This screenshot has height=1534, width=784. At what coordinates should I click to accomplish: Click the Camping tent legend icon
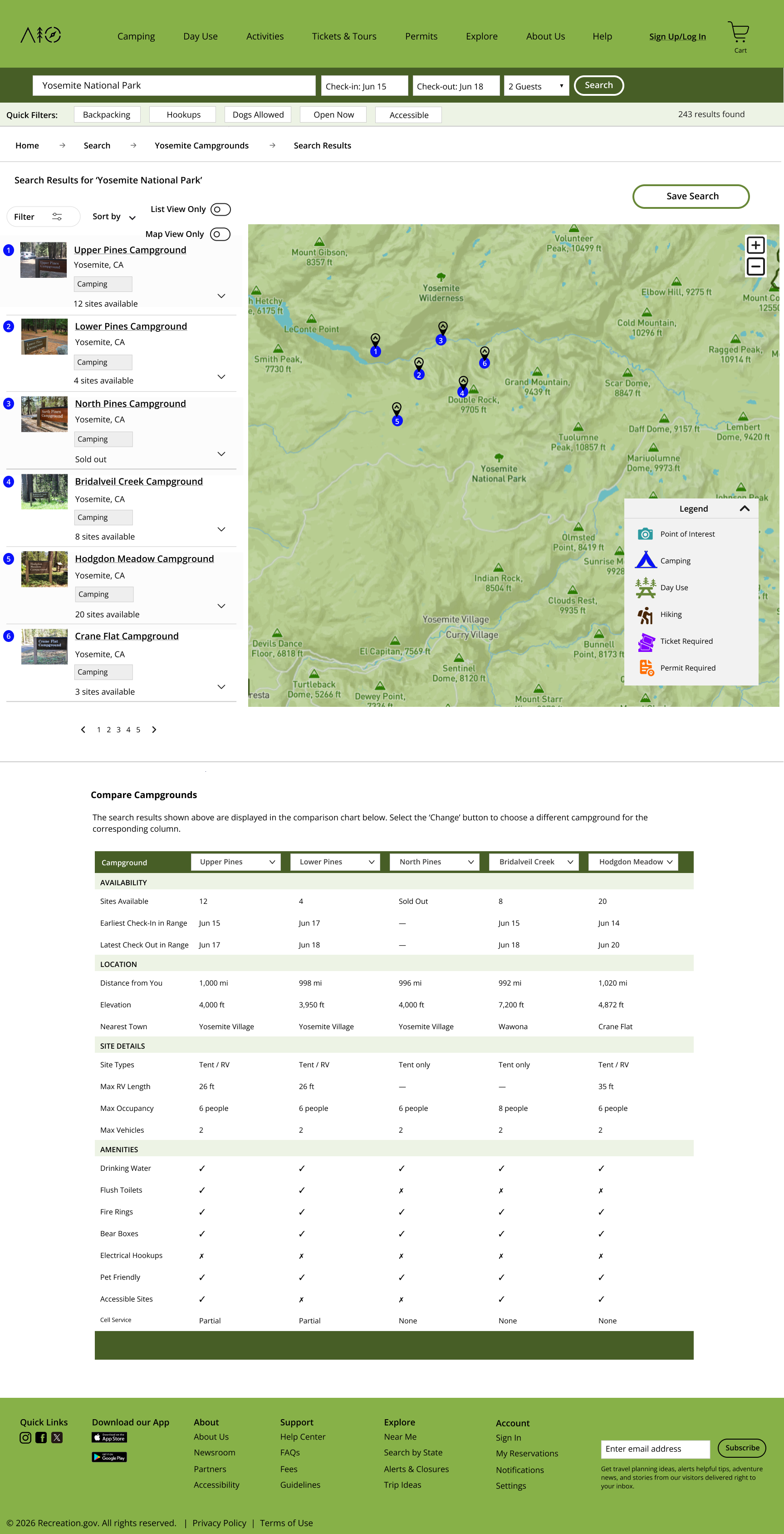(645, 560)
